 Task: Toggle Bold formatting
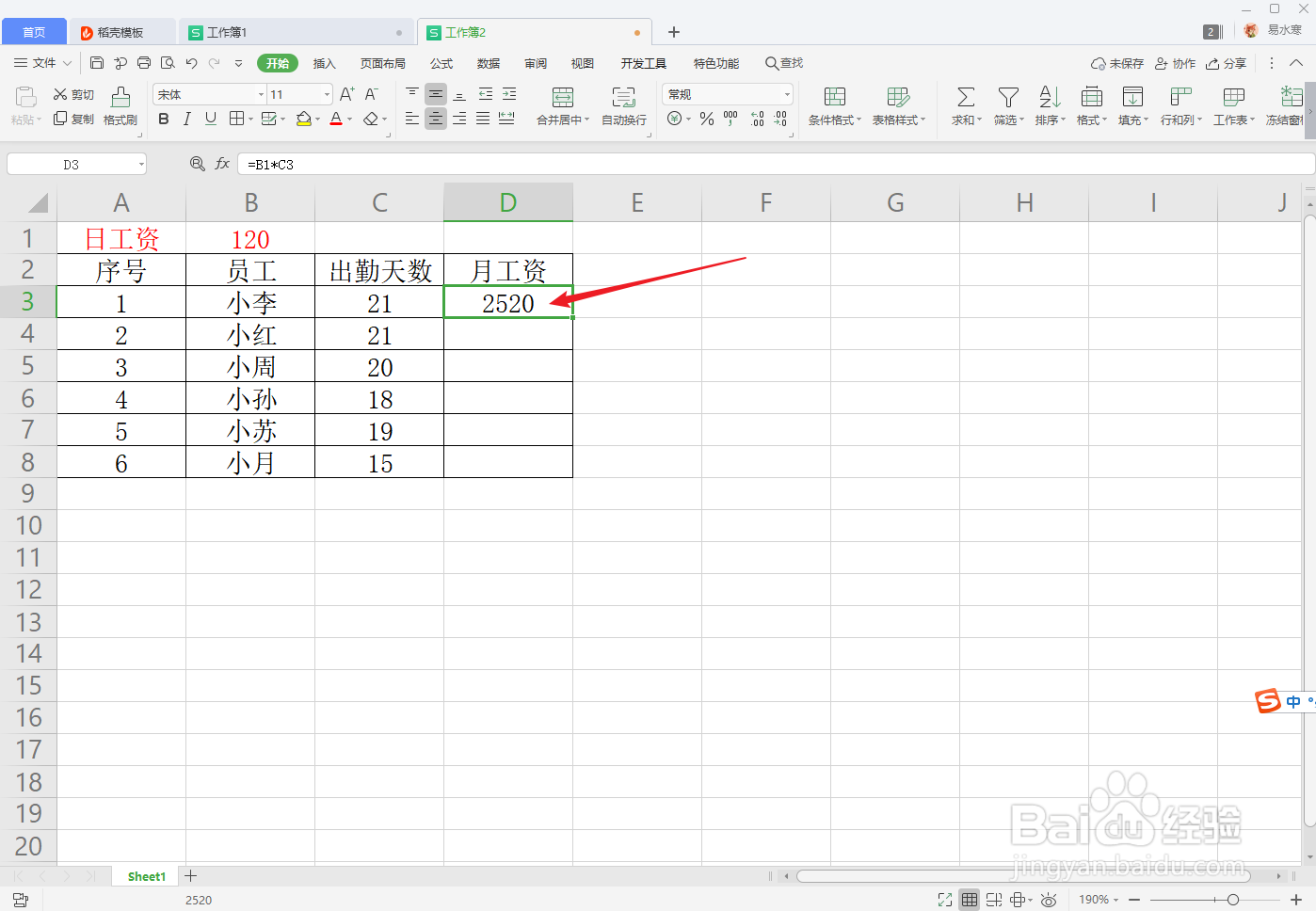click(164, 119)
